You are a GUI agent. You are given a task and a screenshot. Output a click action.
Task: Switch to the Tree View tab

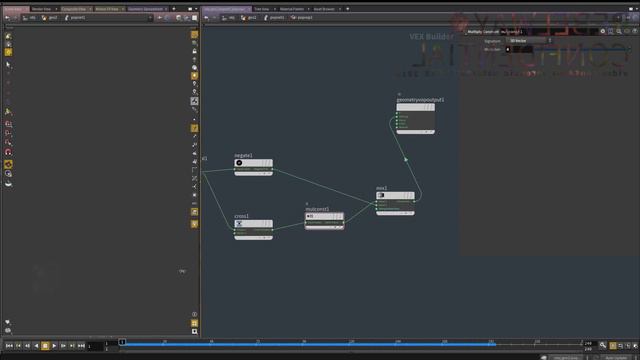262,9
